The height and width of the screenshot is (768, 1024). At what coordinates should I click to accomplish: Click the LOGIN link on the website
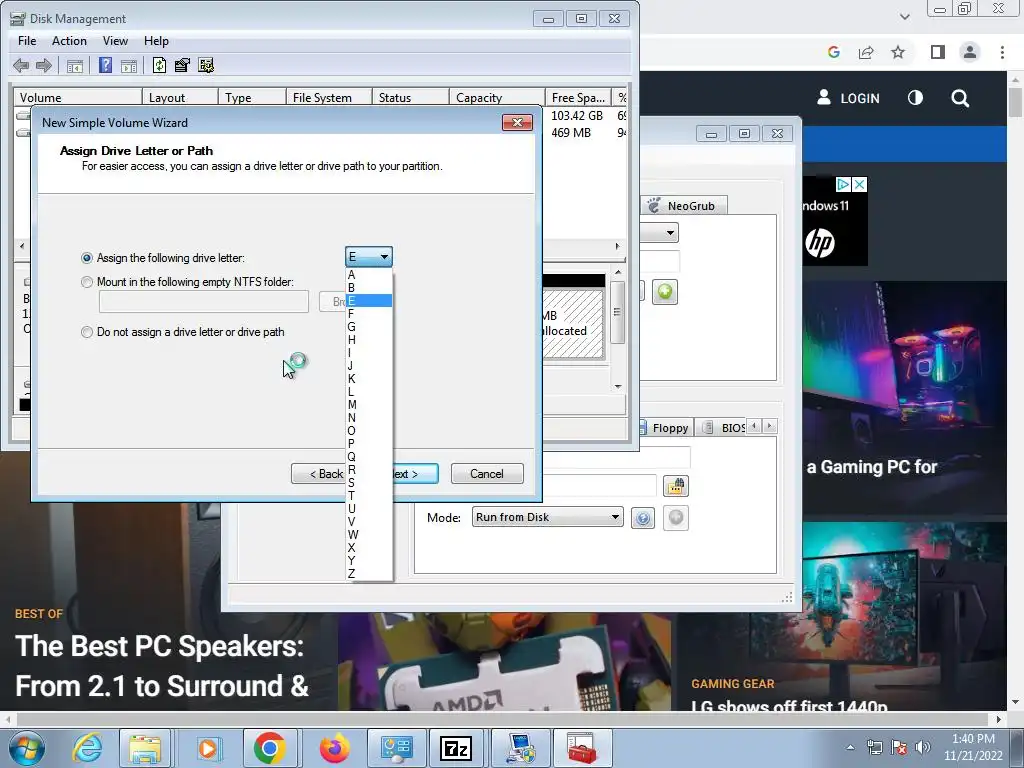pyautogui.click(x=848, y=98)
